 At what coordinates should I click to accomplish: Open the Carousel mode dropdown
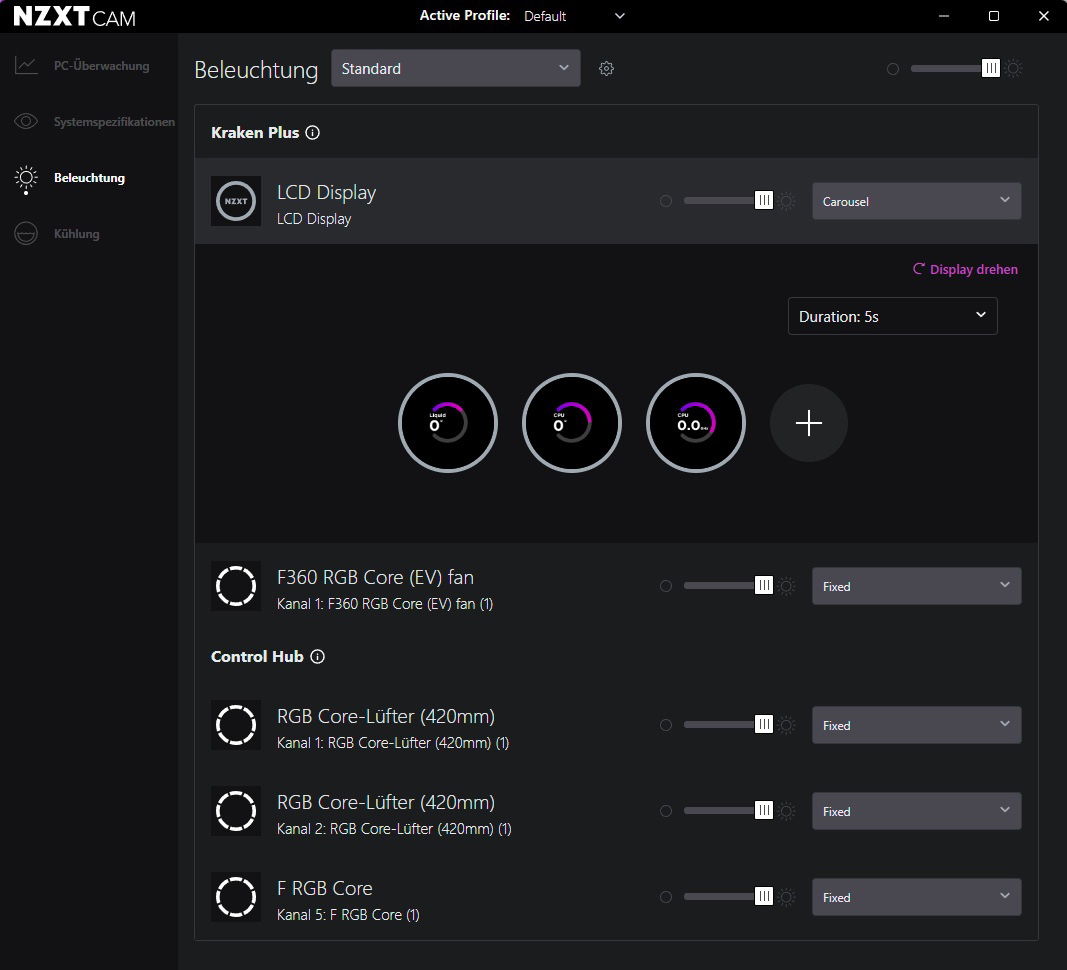tap(916, 201)
